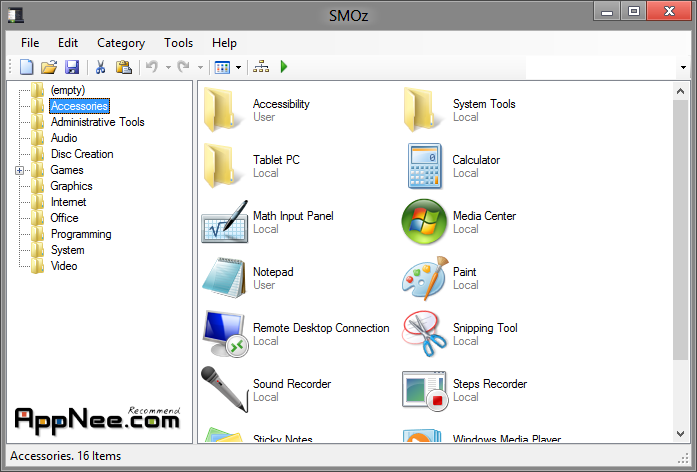Select the System tree category
Screen dimensions: 697x472
tap(67, 250)
